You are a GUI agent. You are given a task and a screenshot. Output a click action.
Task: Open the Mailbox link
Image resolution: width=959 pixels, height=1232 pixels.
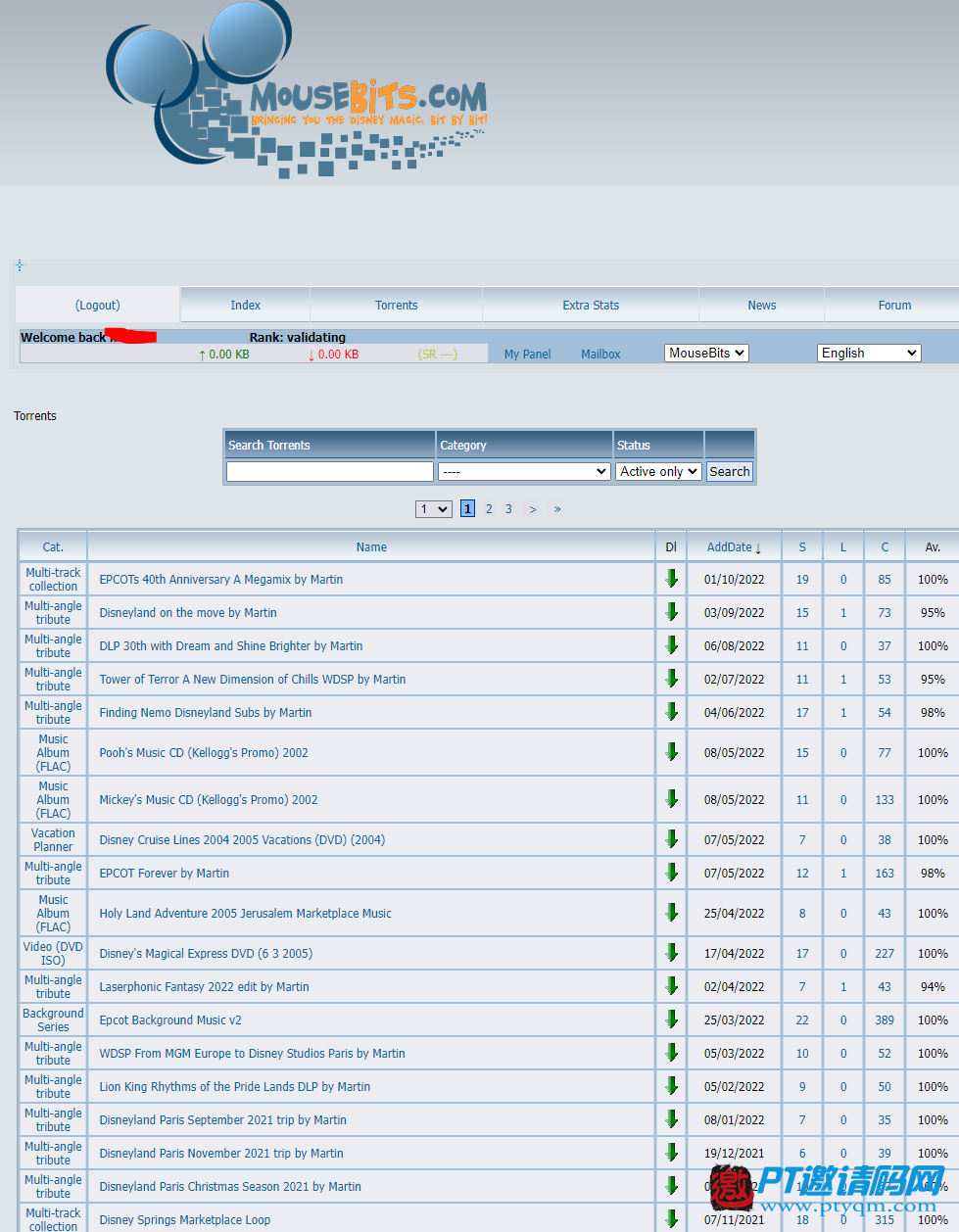600,355
